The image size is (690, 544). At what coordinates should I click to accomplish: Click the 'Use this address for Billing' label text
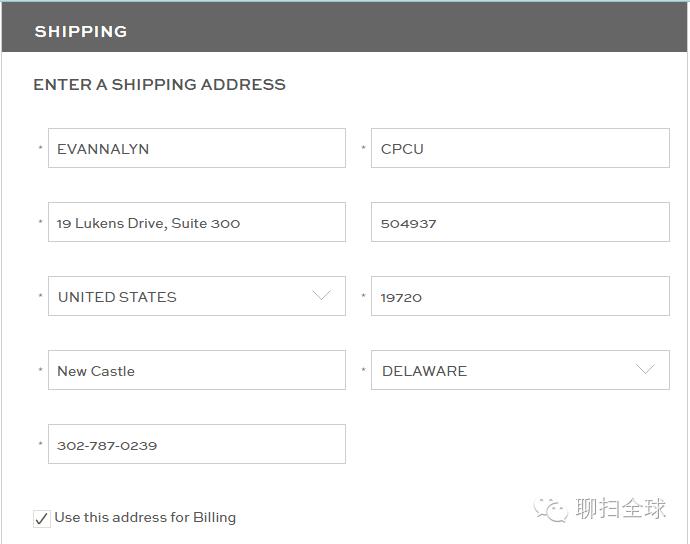click(145, 517)
